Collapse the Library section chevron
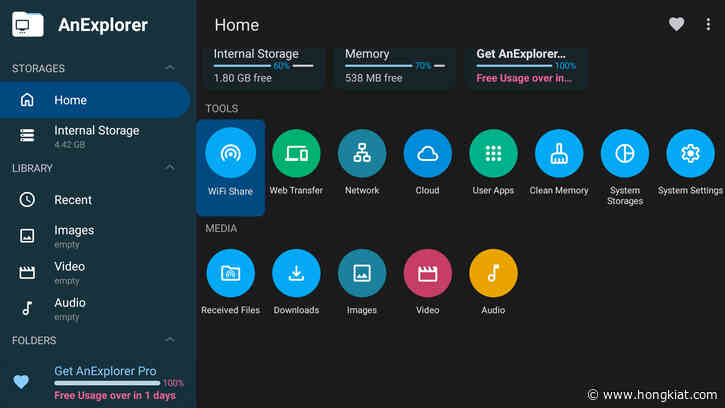Viewport: 725px width, 408px height. click(170, 167)
